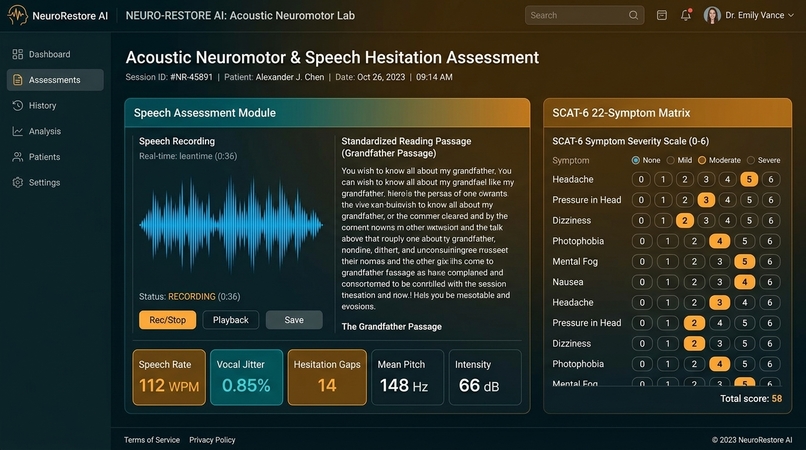Click the 09:14 AM session time

click(434, 77)
